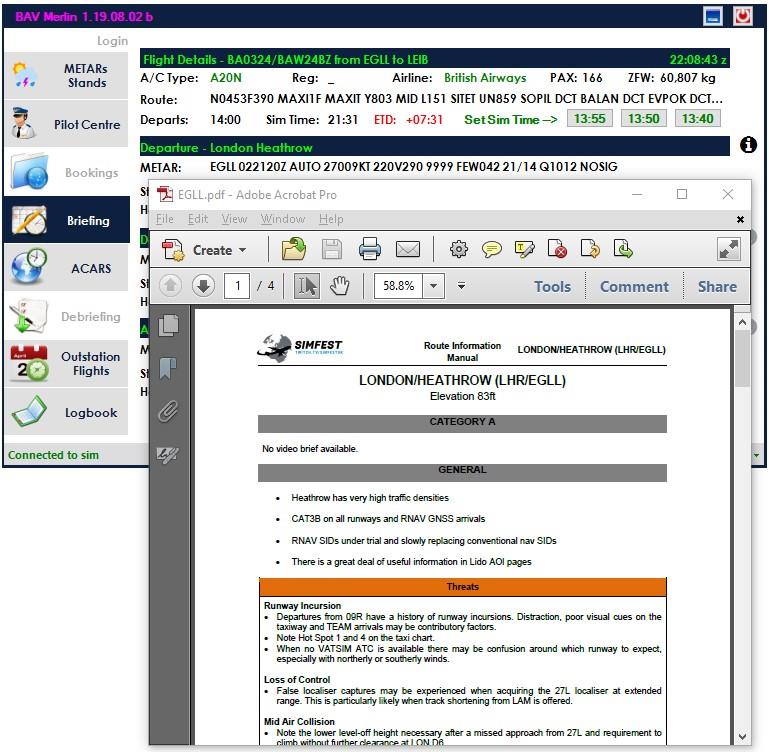The height and width of the screenshot is (752, 769).
Task: Open the Window menu in Acrobat
Action: pyautogui.click(x=283, y=219)
